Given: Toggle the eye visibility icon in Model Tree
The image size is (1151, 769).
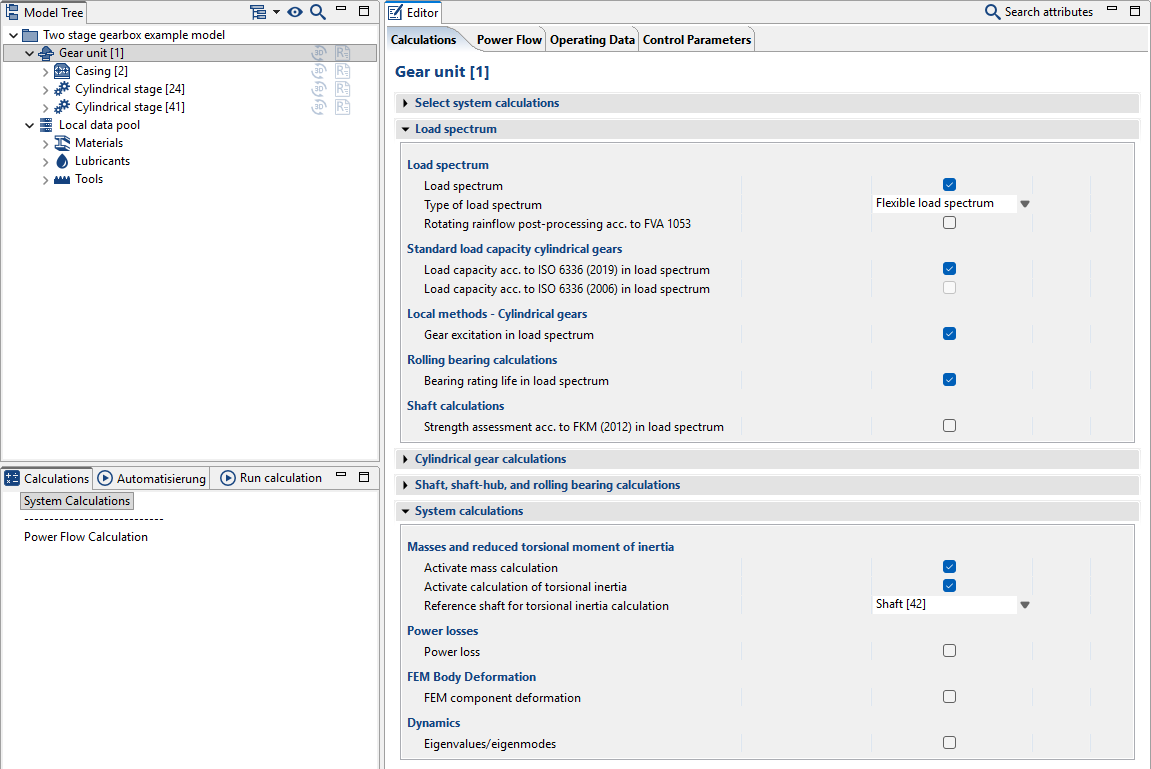Looking at the screenshot, I should coord(295,12).
